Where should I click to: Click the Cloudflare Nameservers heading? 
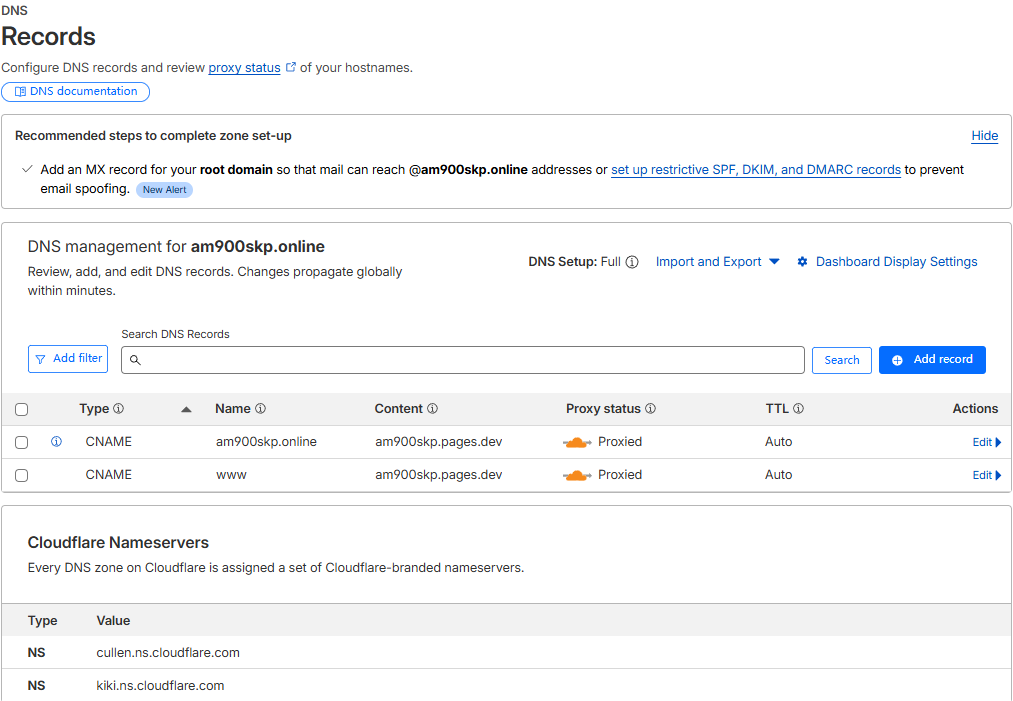tap(118, 543)
